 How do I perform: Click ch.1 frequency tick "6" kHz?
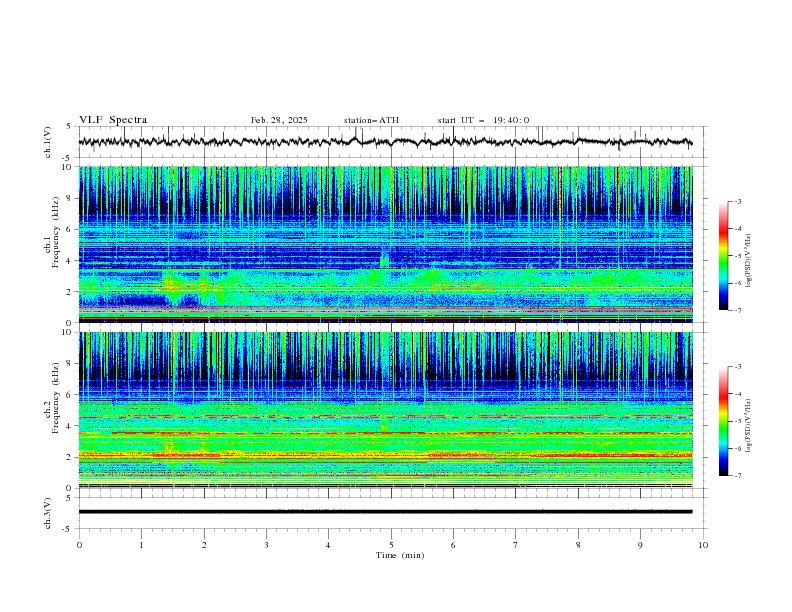click(x=70, y=229)
